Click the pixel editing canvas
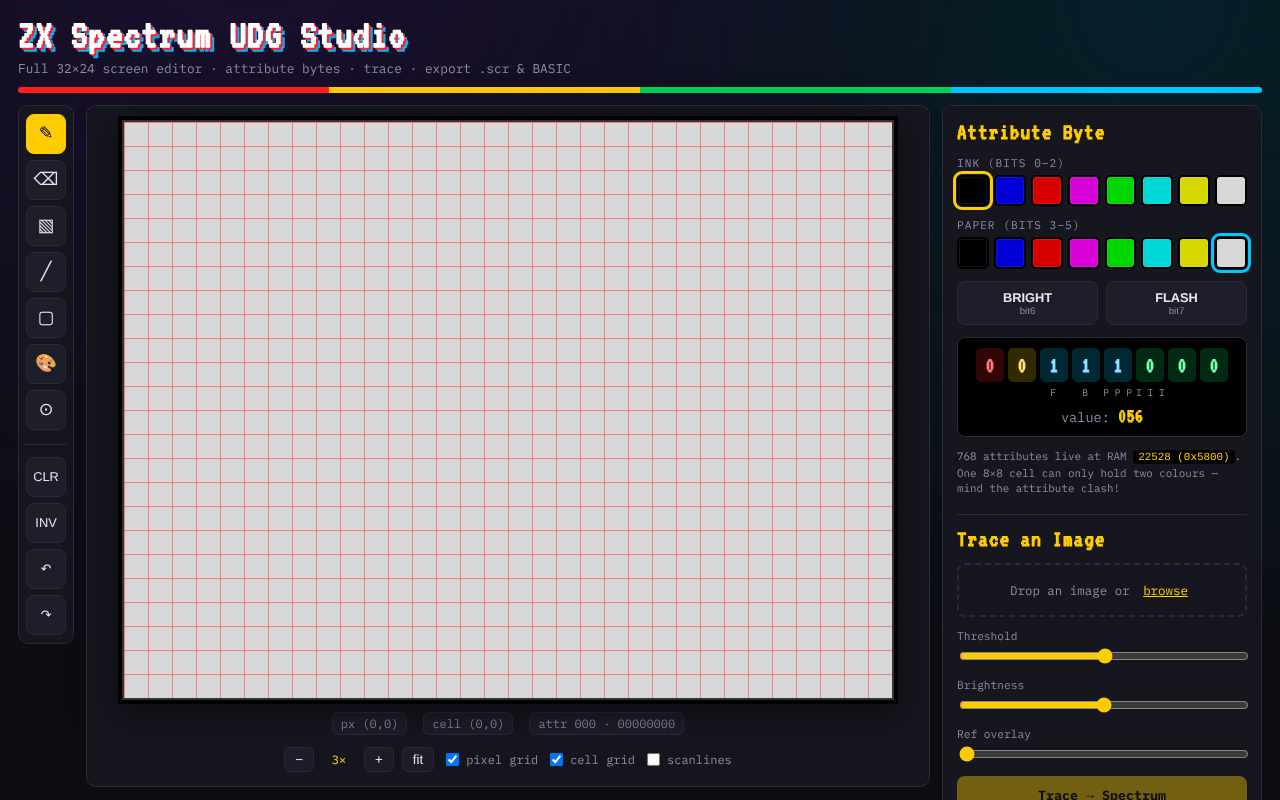This screenshot has height=800, width=1280. (508, 410)
